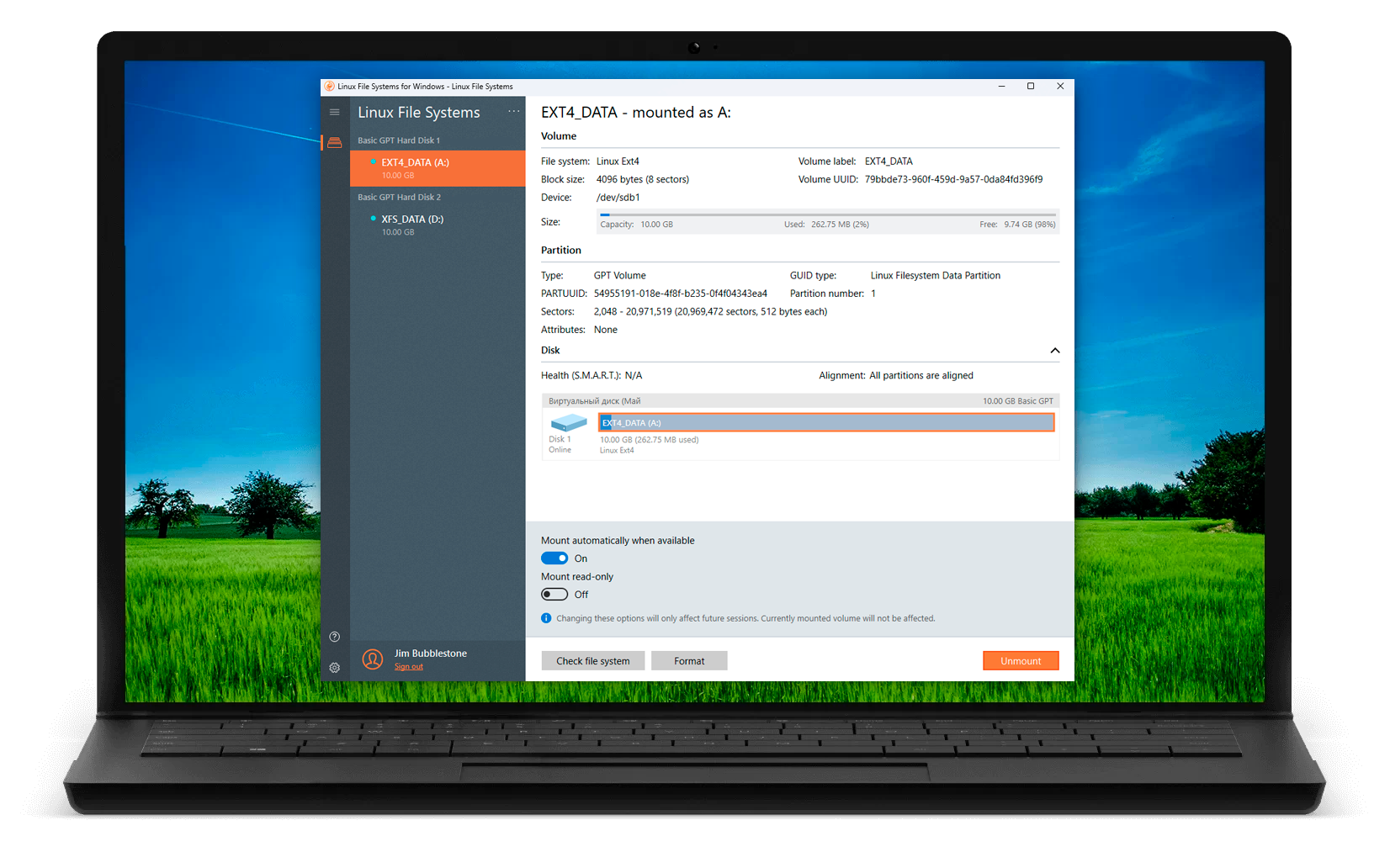Click the 10.00 GB Basic GPT label
This screenshot has width=1390, height=868.
pyautogui.click(x=1018, y=401)
